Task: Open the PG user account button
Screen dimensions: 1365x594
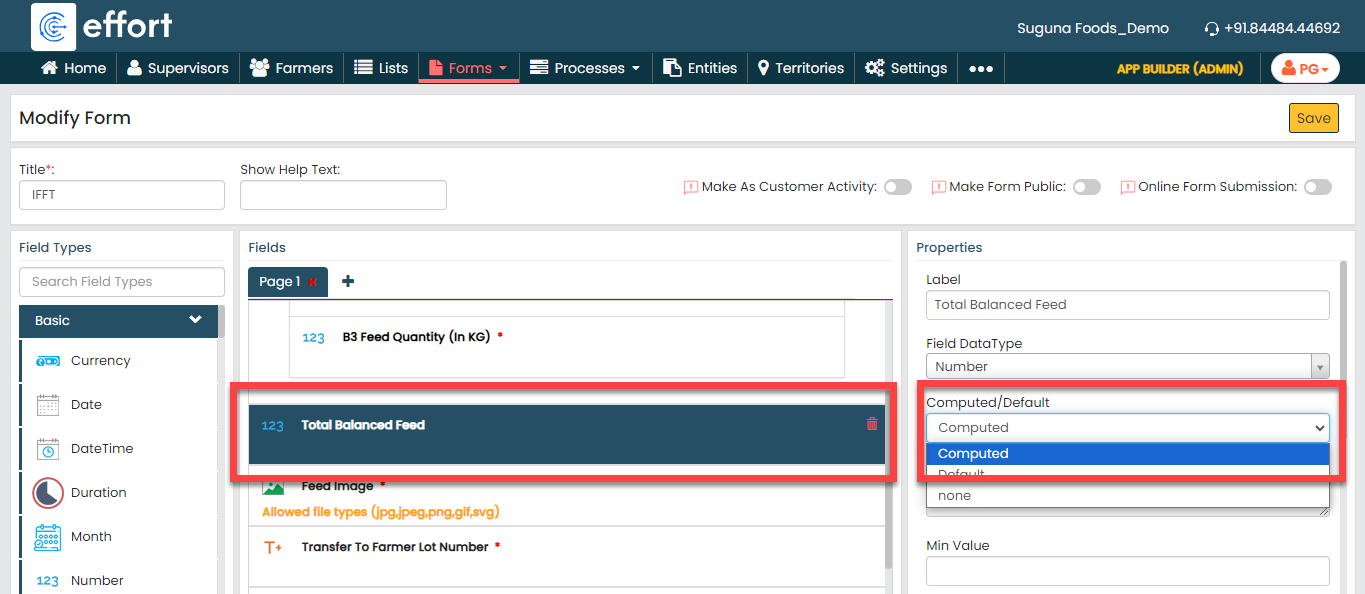Action: (1304, 69)
